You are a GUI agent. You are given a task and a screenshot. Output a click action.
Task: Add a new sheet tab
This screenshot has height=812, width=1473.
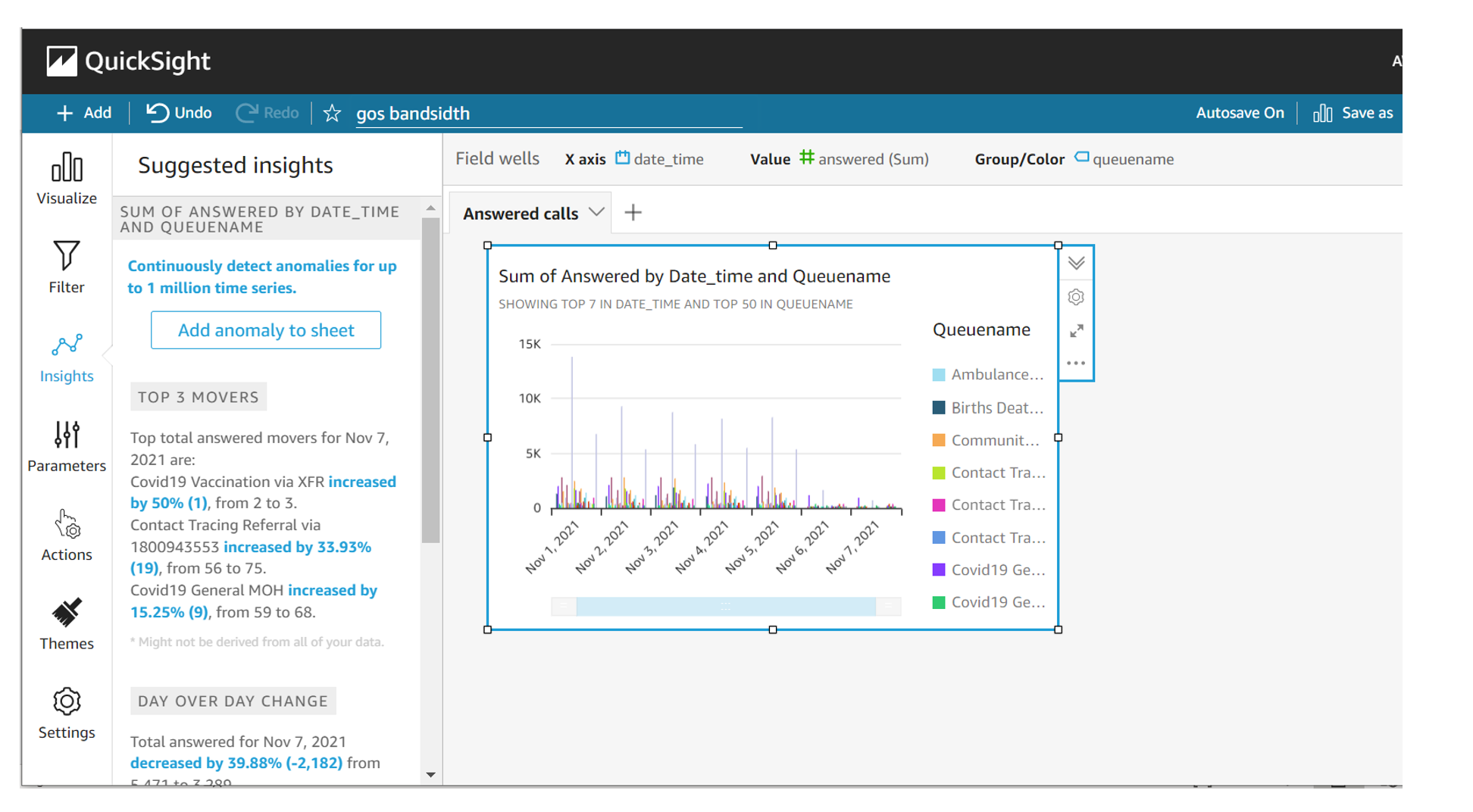[633, 213]
